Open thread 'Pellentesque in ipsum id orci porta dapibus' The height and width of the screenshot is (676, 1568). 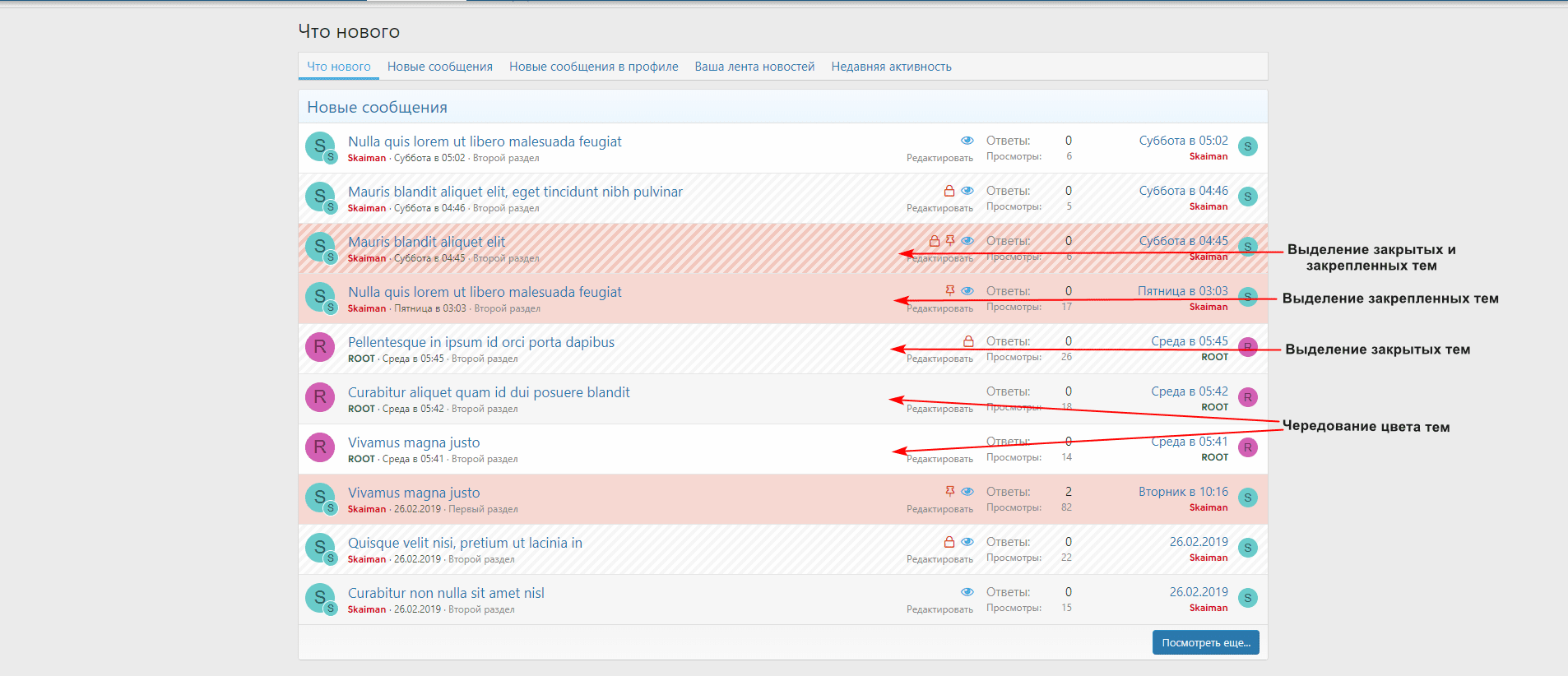point(480,342)
